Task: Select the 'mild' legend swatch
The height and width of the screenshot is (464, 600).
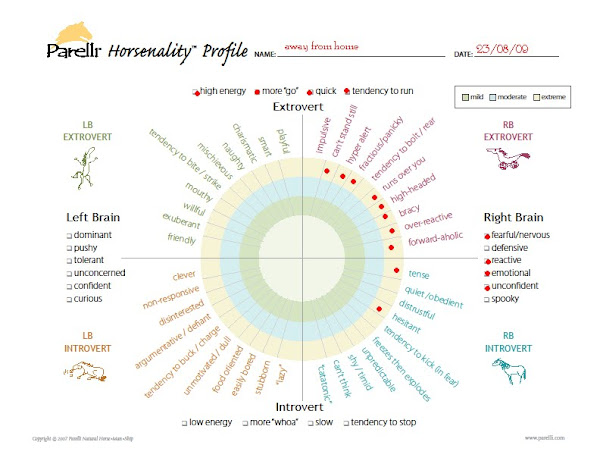Action: (465, 97)
